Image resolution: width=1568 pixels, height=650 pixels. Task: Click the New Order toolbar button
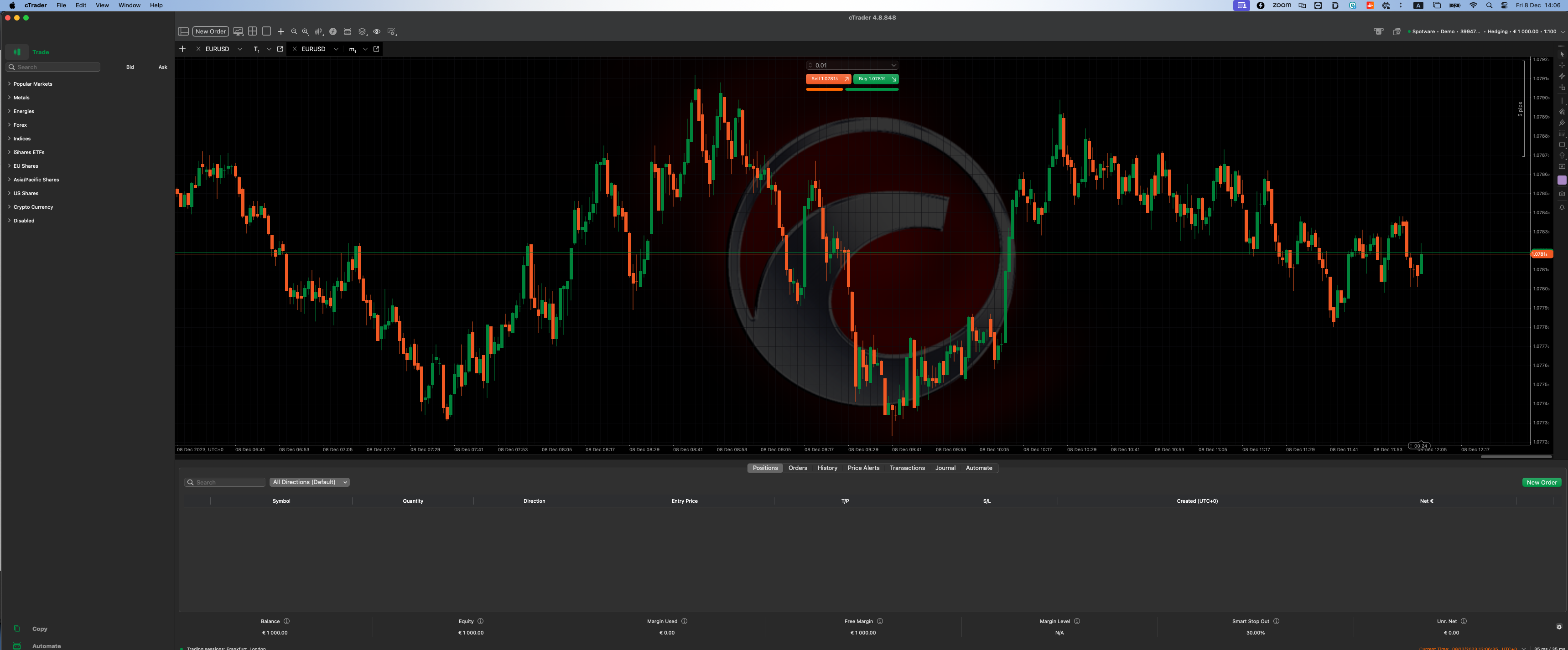(210, 31)
